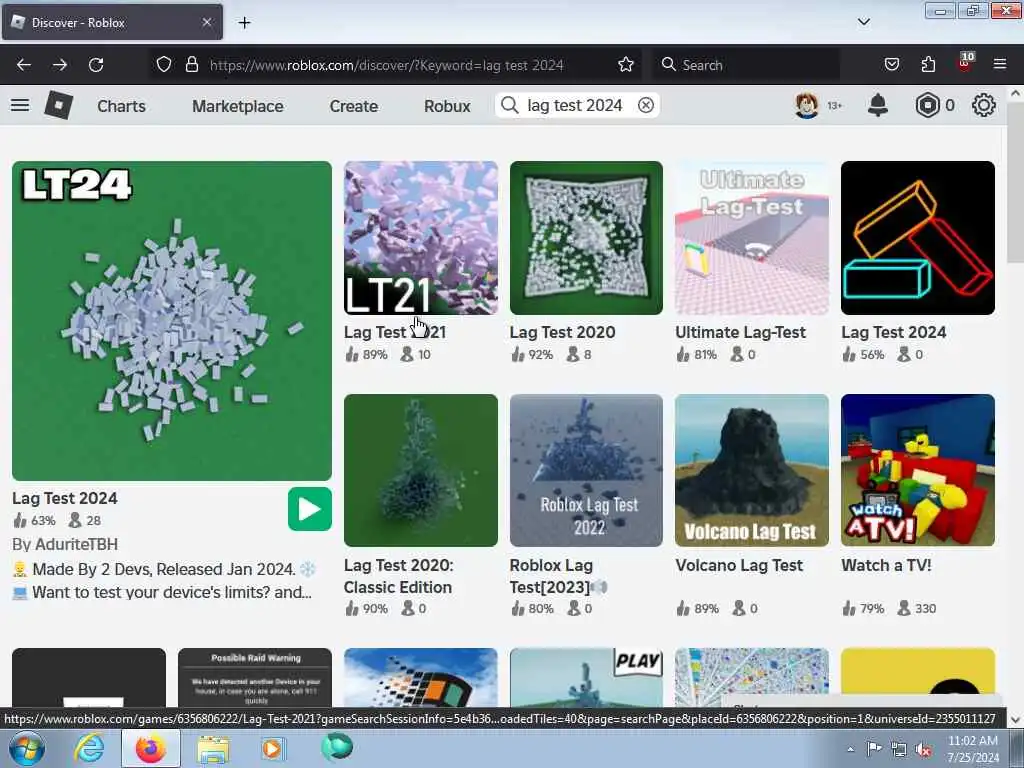Viewport: 1024px width, 768px height.
Task: Click the 'Ultimate Lag-Test' title link
Action: point(741,332)
